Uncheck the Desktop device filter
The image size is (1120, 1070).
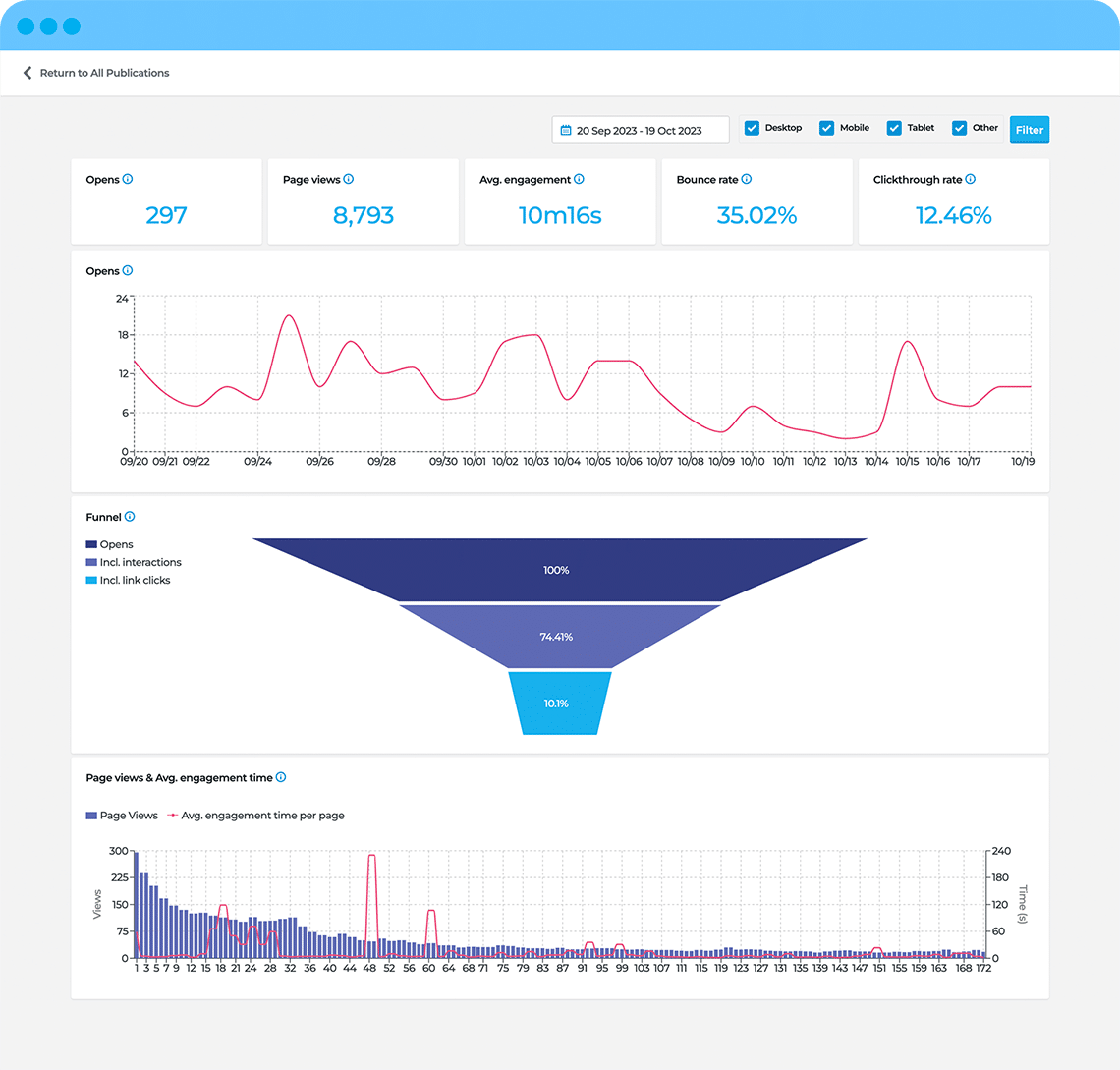(x=752, y=128)
